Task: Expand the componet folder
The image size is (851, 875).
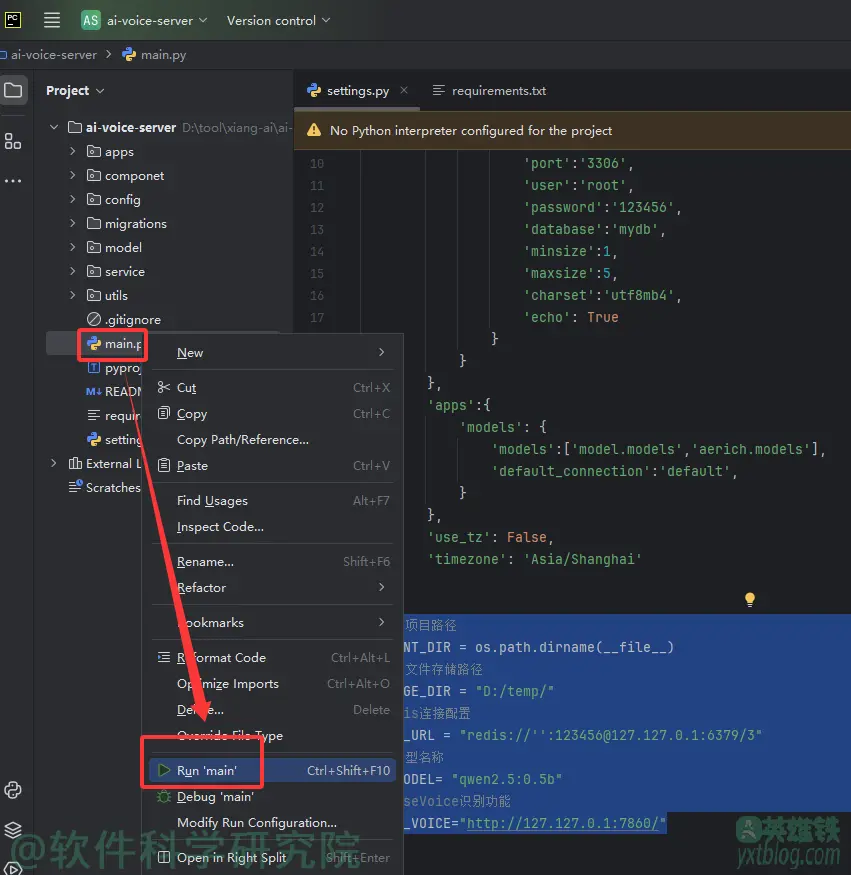Action: 73,175
